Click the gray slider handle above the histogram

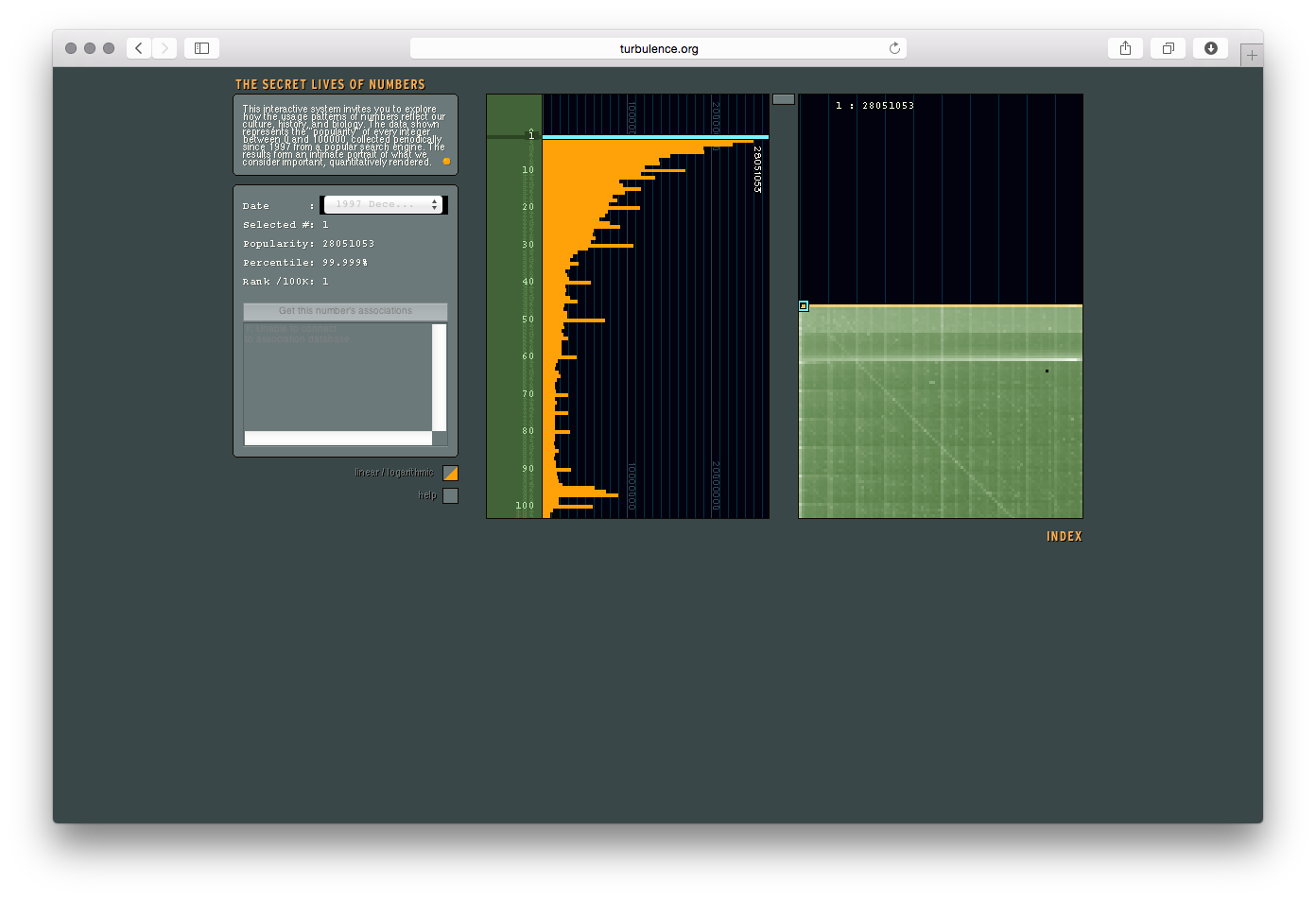point(783,99)
